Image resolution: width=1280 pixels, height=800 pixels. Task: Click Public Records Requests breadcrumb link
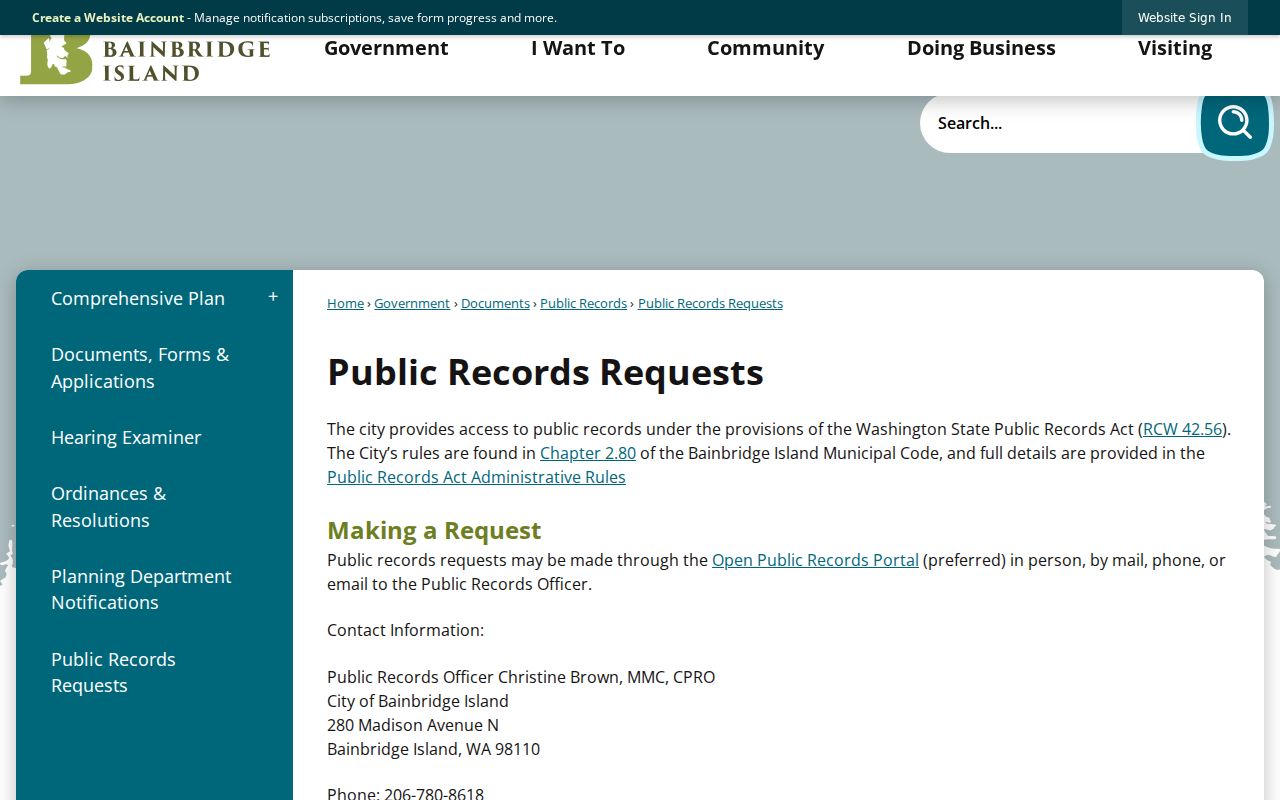pyautogui.click(x=710, y=303)
